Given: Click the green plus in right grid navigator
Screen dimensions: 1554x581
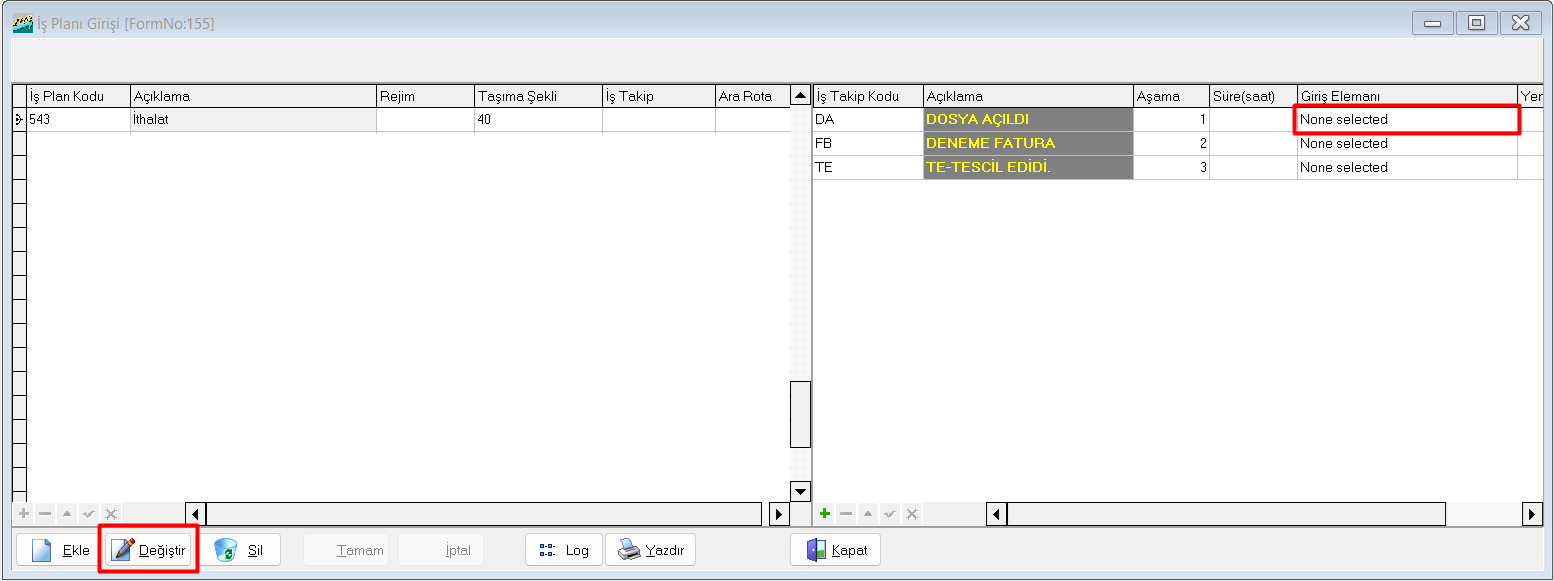Looking at the screenshot, I should [825, 513].
